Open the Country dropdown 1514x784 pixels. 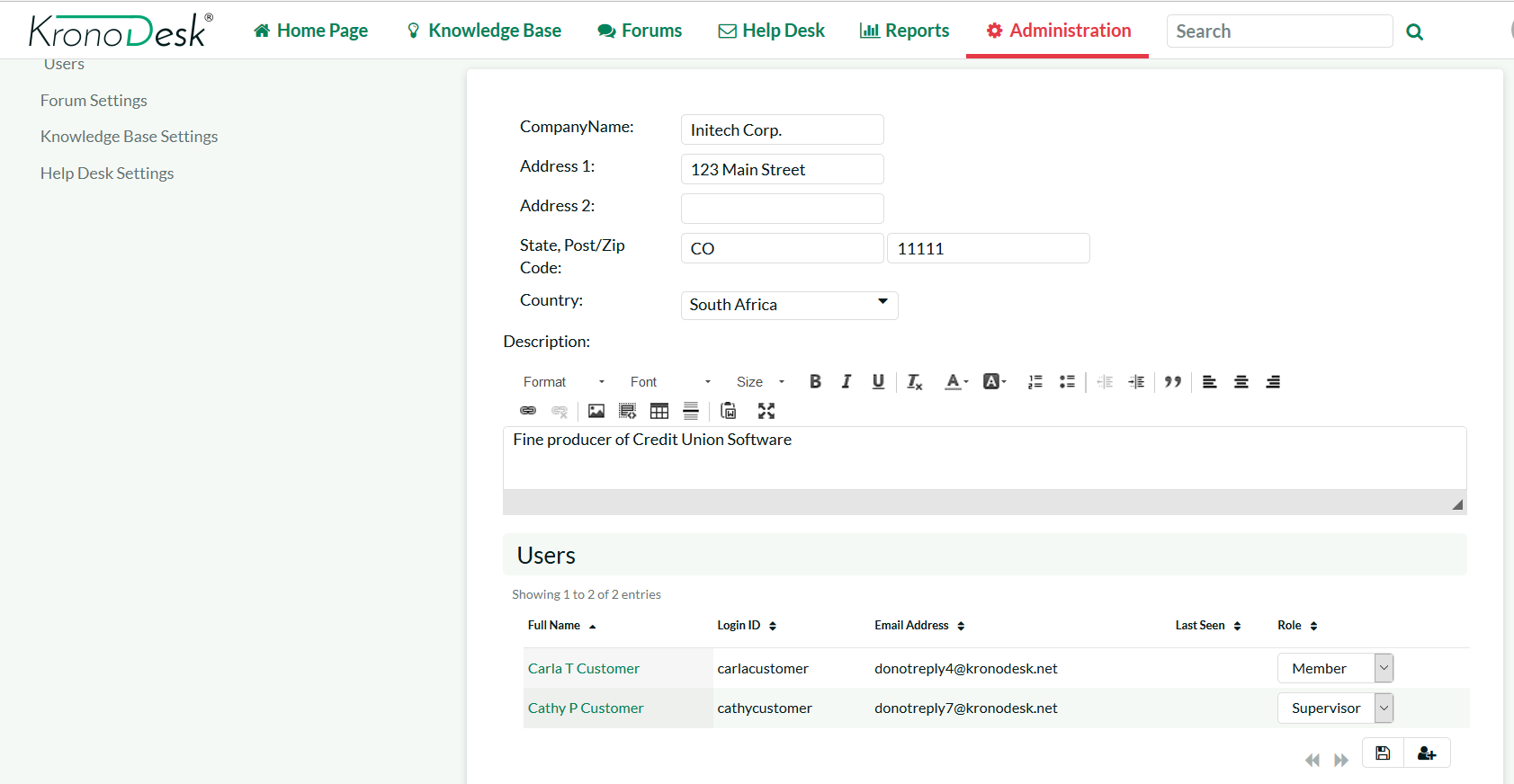point(789,305)
